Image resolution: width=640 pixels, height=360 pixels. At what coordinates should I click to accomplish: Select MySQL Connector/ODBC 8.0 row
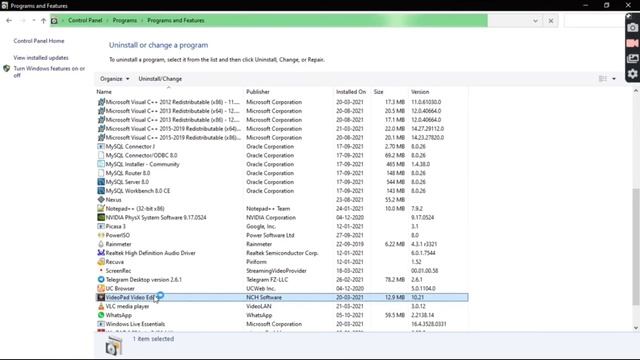(x=282, y=155)
